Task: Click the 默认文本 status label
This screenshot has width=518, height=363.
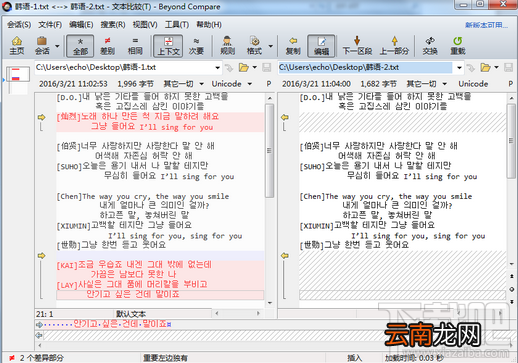Action: click(x=131, y=314)
